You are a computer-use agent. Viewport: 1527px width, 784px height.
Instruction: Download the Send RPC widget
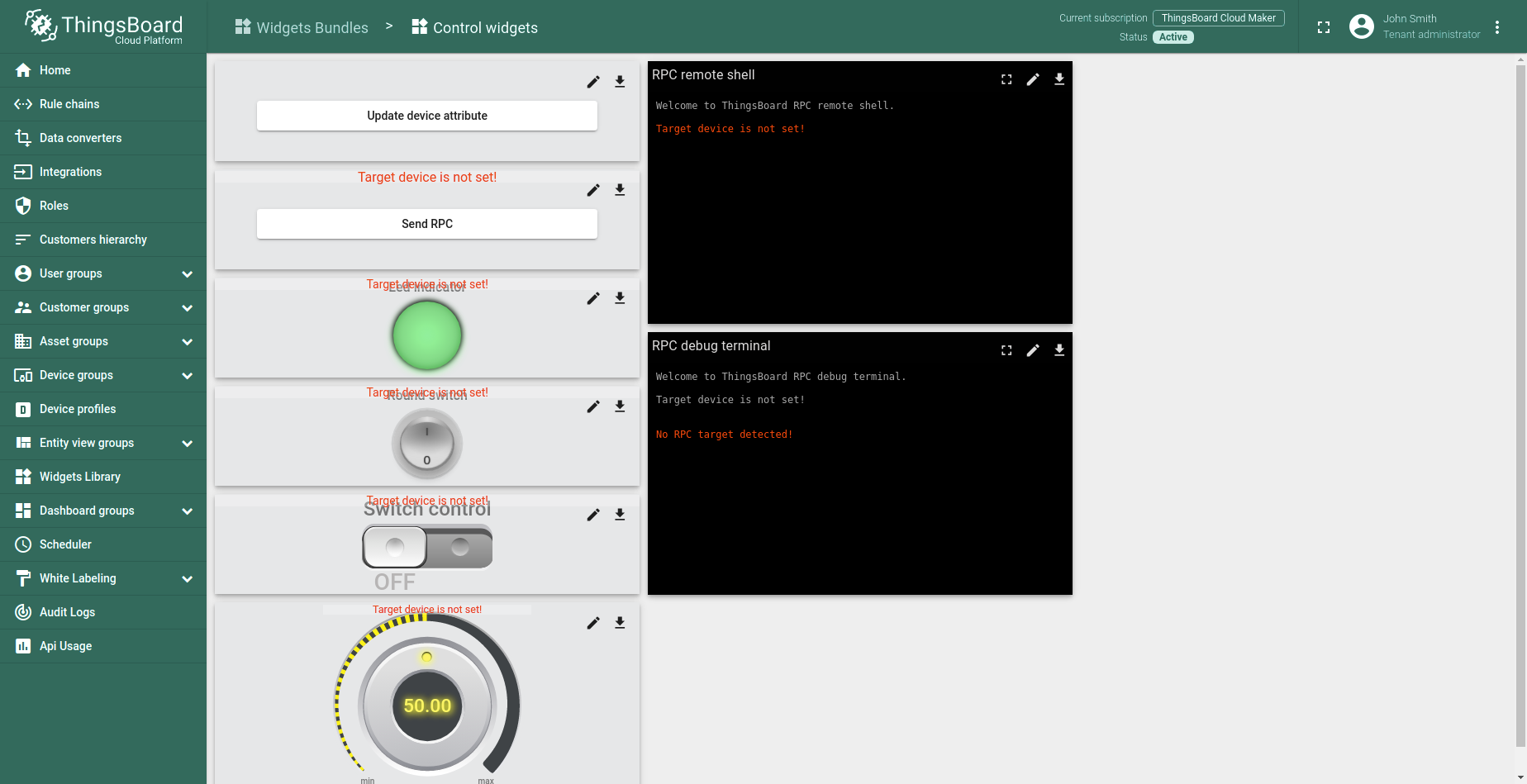(x=620, y=190)
